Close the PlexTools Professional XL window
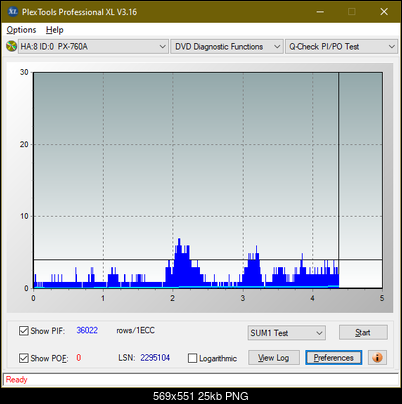This screenshot has width=402, height=404. point(384,12)
